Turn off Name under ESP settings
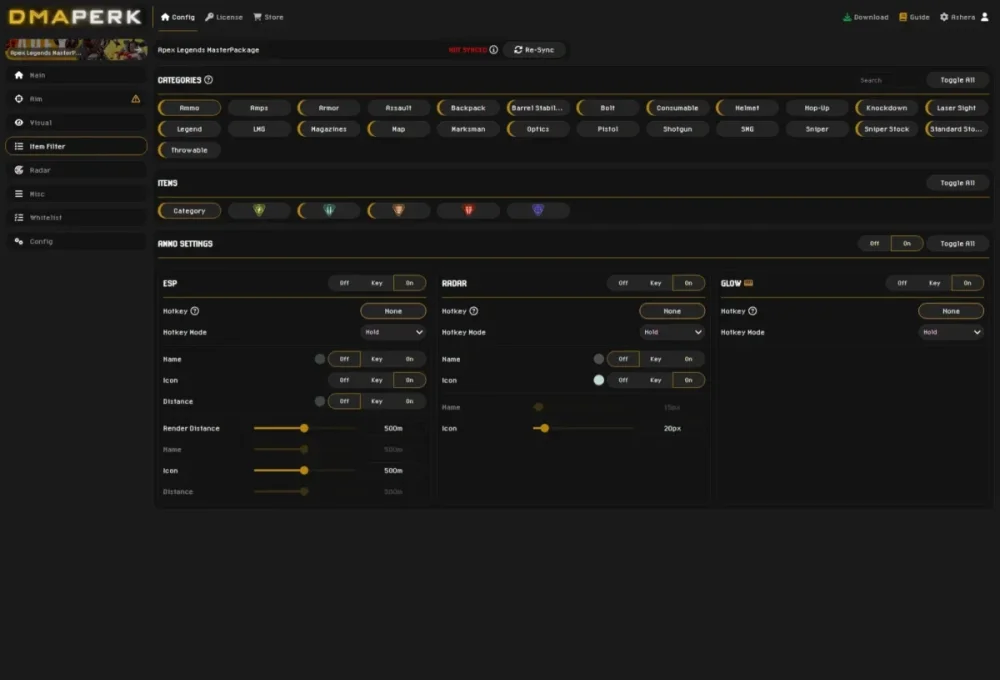This screenshot has height=680, width=1000. click(x=344, y=358)
